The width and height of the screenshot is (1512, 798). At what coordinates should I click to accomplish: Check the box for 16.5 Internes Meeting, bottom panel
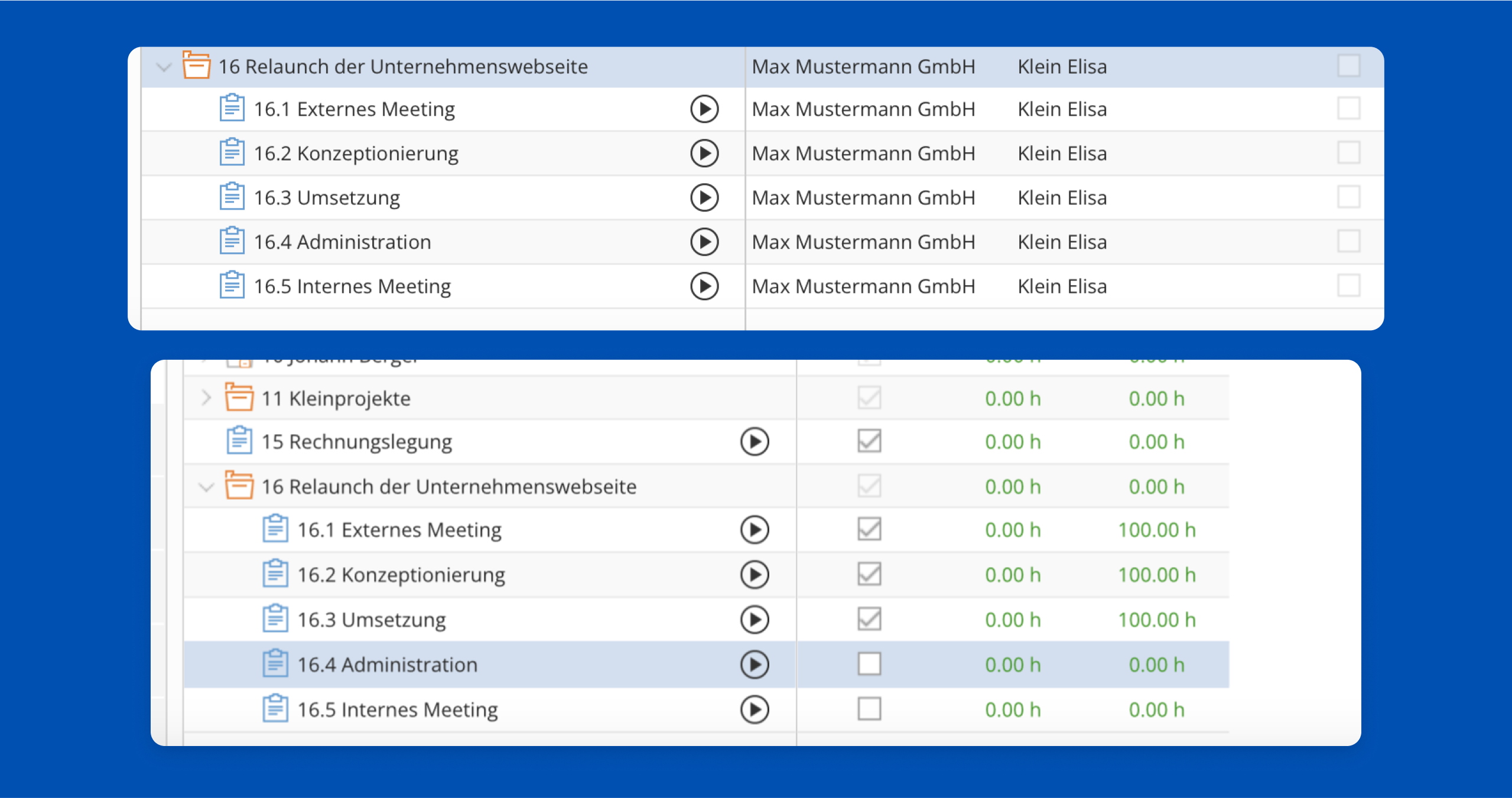click(x=869, y=709)
